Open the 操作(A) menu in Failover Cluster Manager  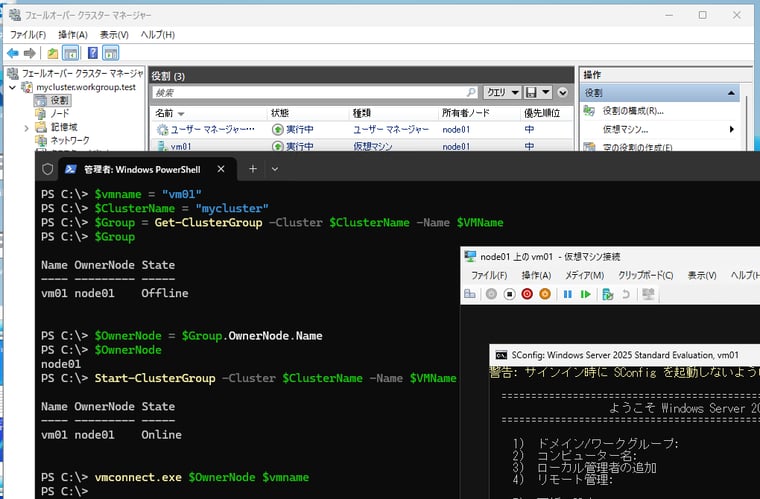[x=73, y=35]
